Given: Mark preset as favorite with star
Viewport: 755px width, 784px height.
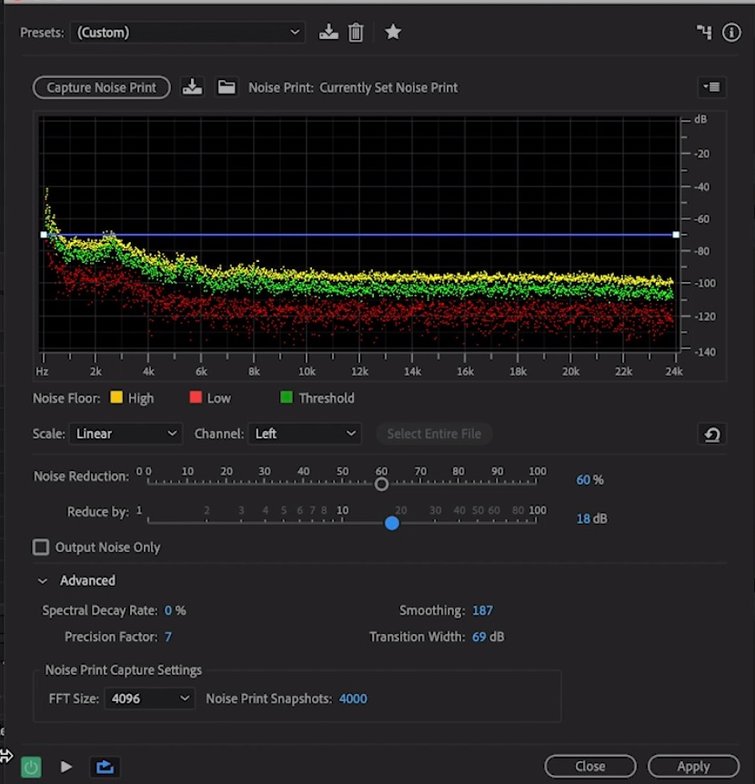Looking at the screenshot, I should coord(393,33).
